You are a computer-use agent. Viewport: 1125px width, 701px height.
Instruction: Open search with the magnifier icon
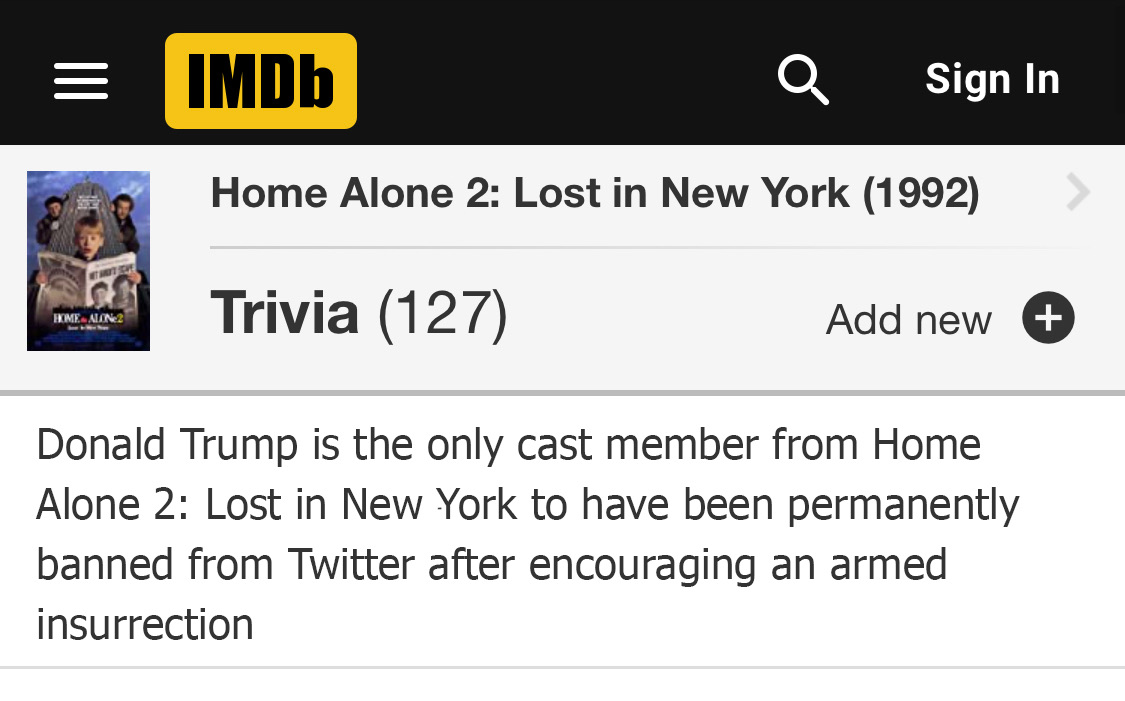(x=803, y=80)
